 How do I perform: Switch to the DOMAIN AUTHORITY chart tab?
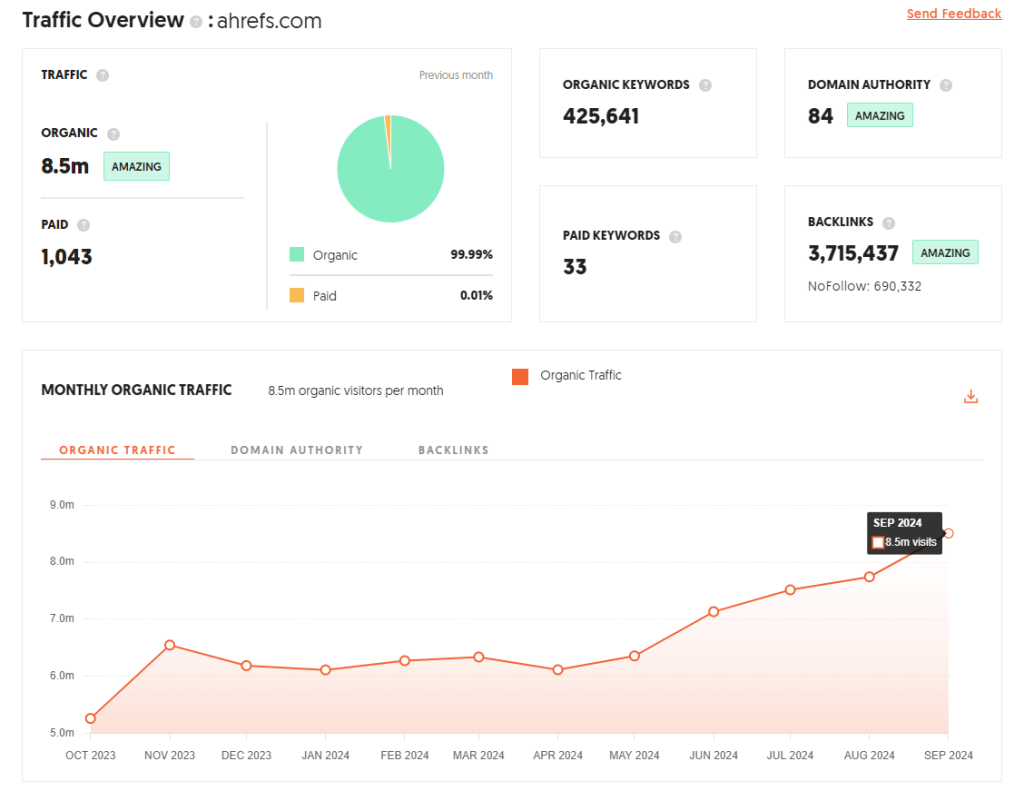tap(296, 450)
